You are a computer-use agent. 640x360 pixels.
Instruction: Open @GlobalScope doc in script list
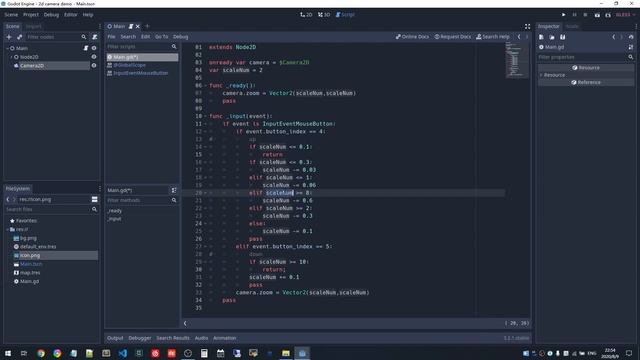(x=129, y=65)
